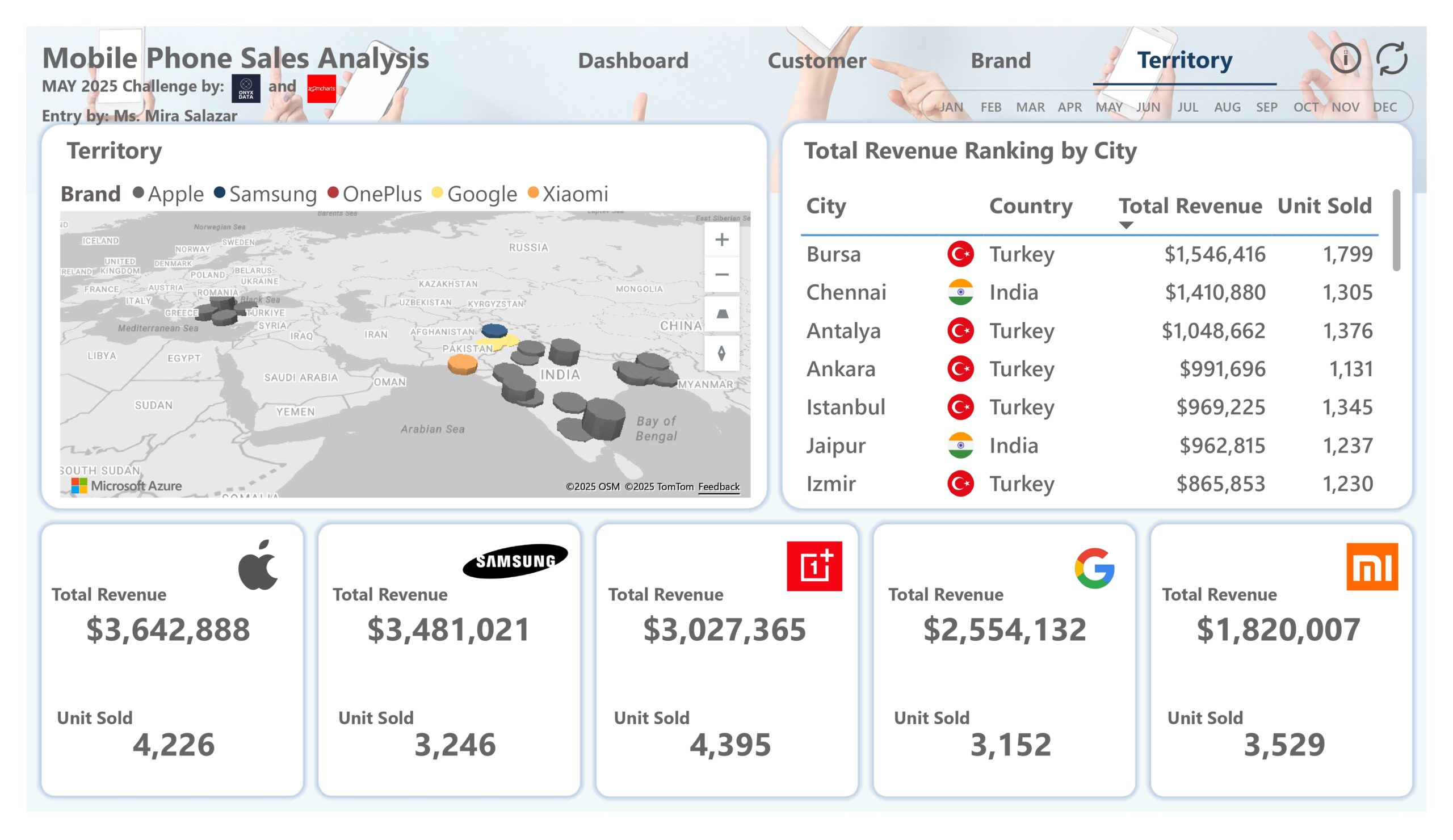1453x840 pixels.
Task: Reset map compass rotation
Action: point(721,353)
